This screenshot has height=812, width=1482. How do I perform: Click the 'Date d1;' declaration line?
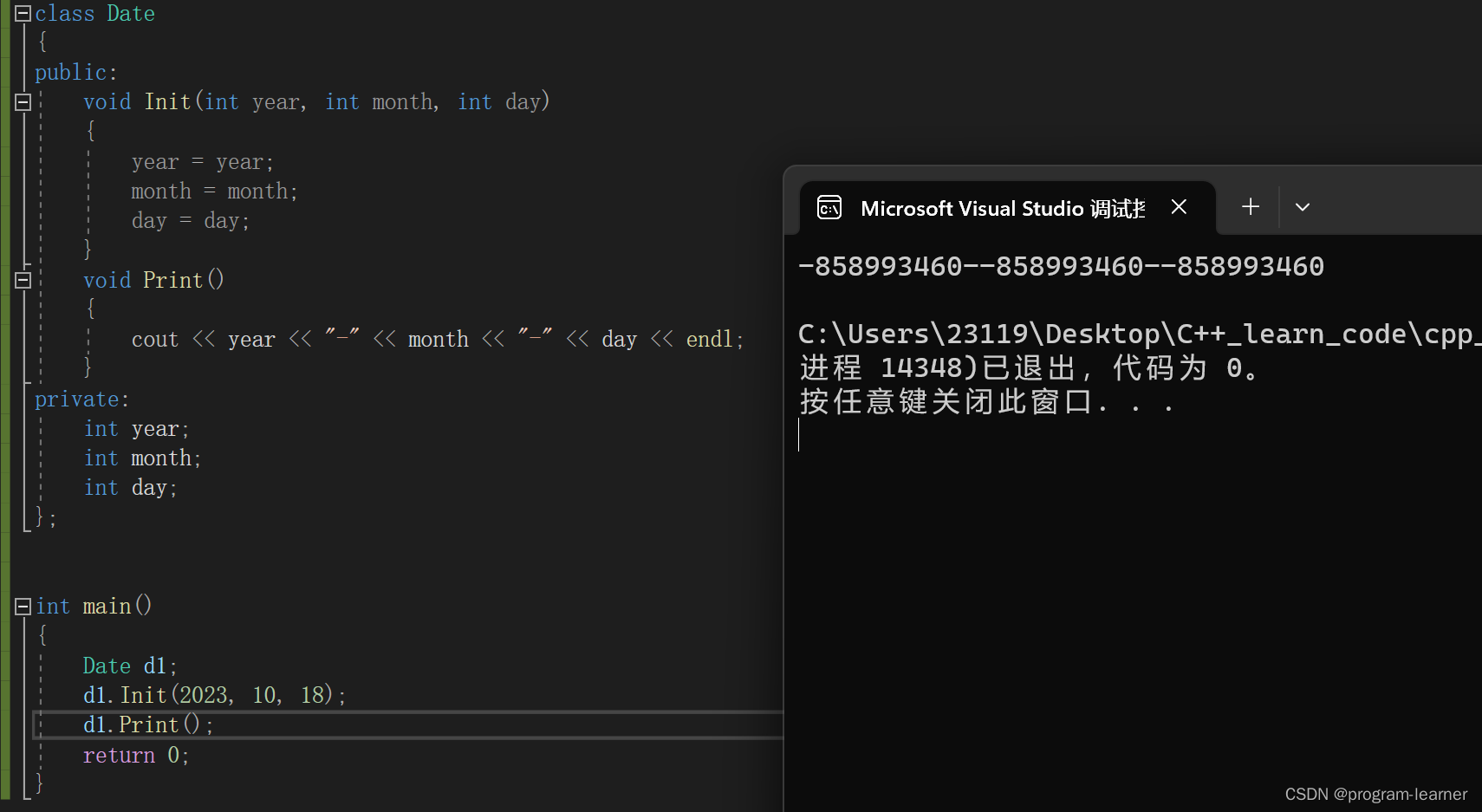[x=130, y=666]
